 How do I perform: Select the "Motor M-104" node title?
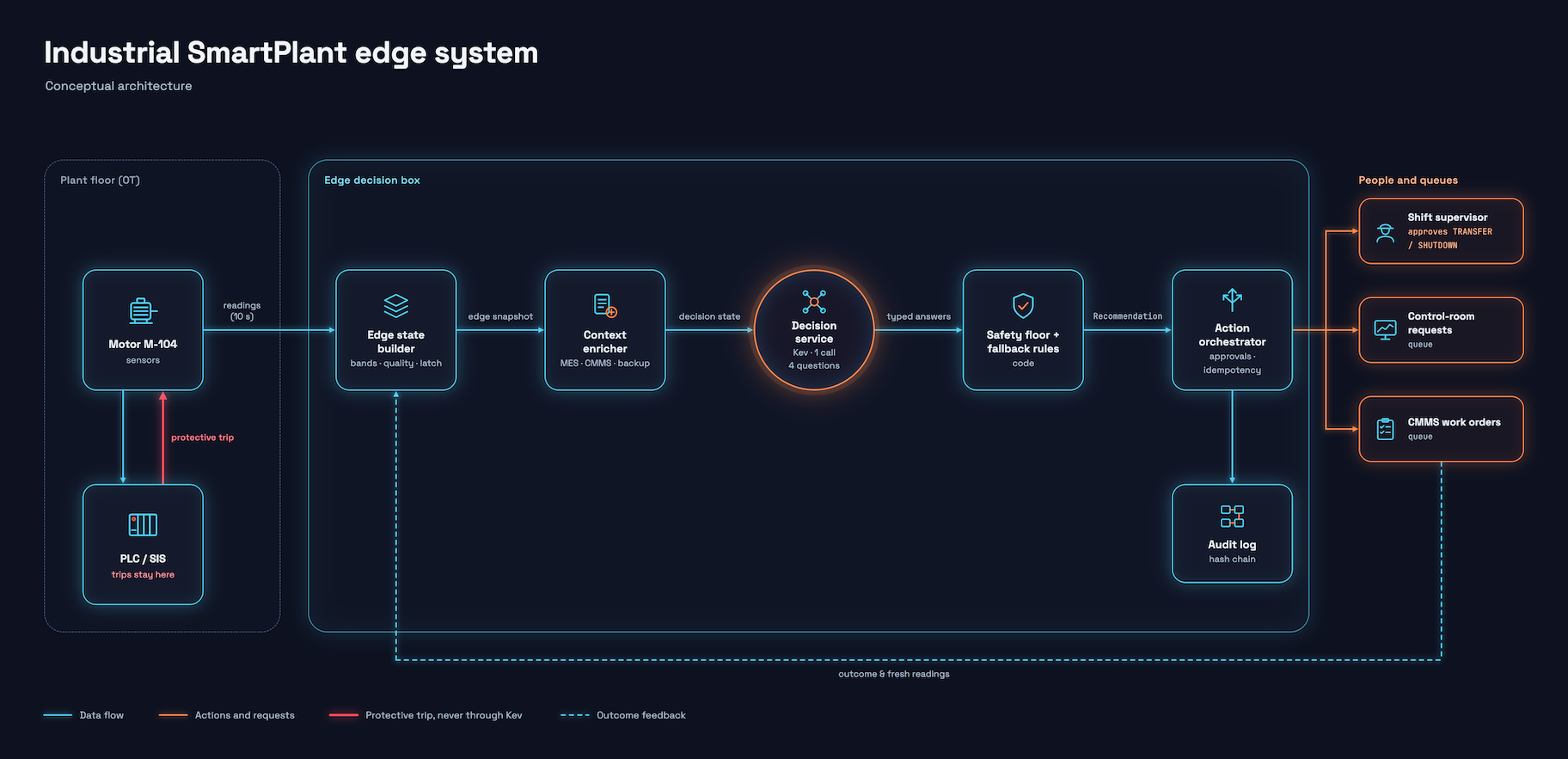coord(143,344)
